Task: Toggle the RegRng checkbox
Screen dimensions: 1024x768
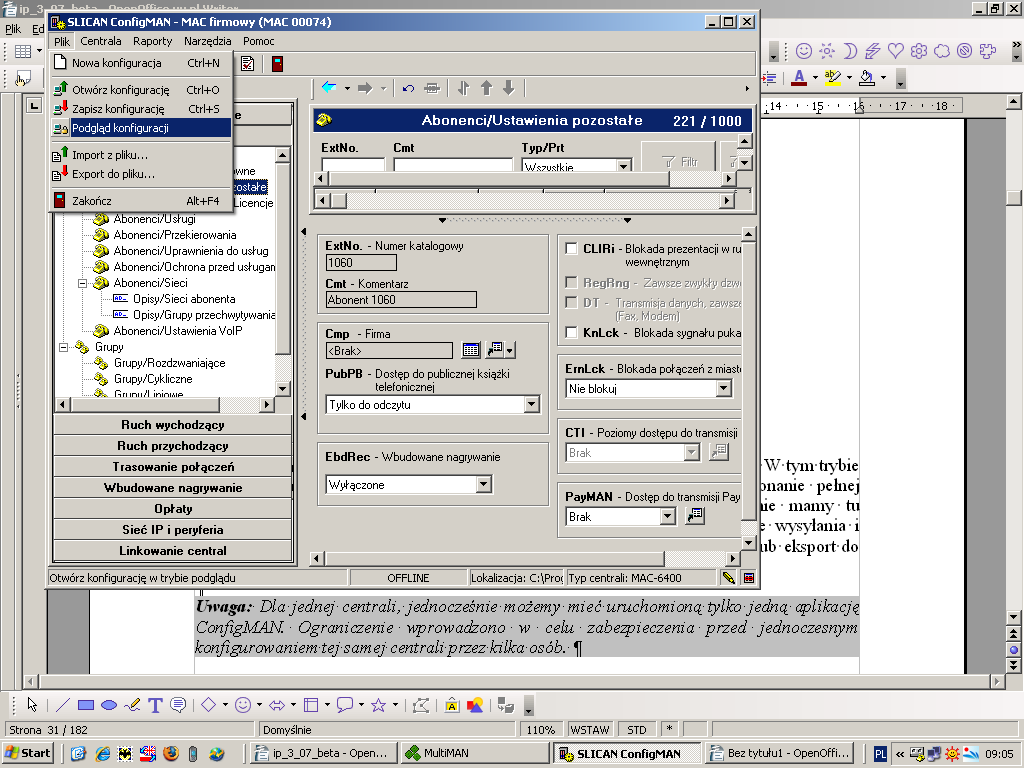Action: click(571, 282)
